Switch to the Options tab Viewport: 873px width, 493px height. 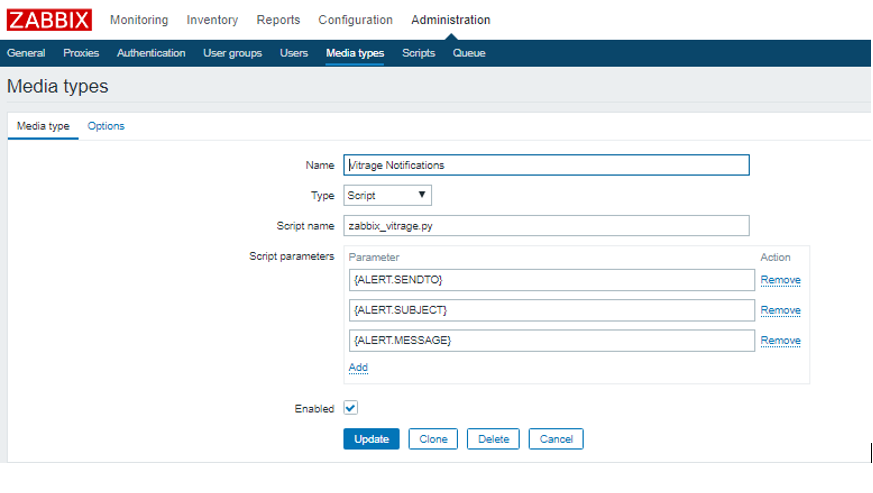coord(106,126)
